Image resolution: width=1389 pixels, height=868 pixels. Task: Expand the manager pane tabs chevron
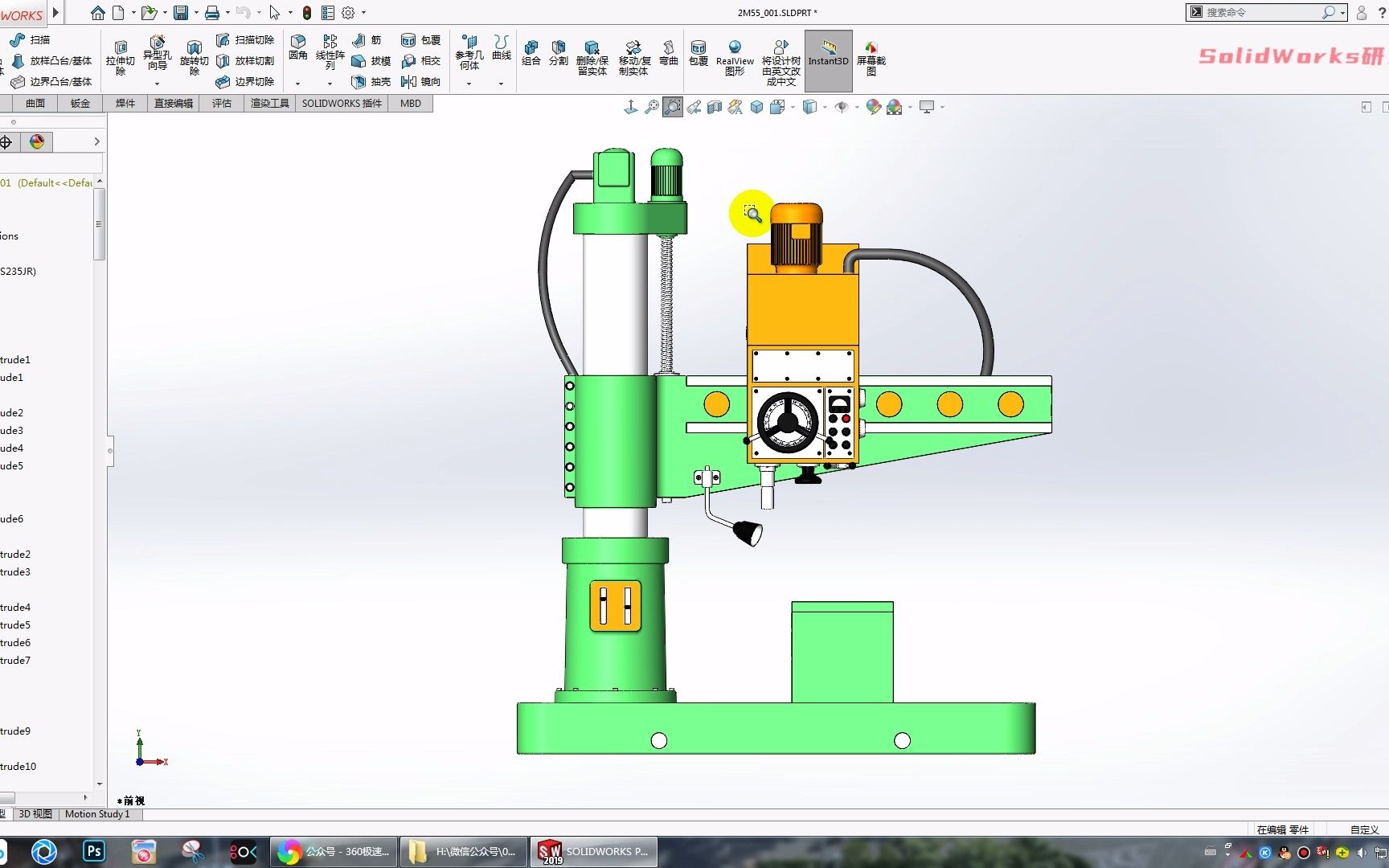tap(97, 141)
